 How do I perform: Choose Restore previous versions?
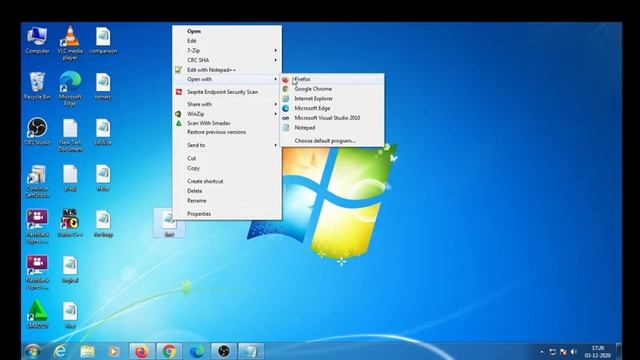227,132
